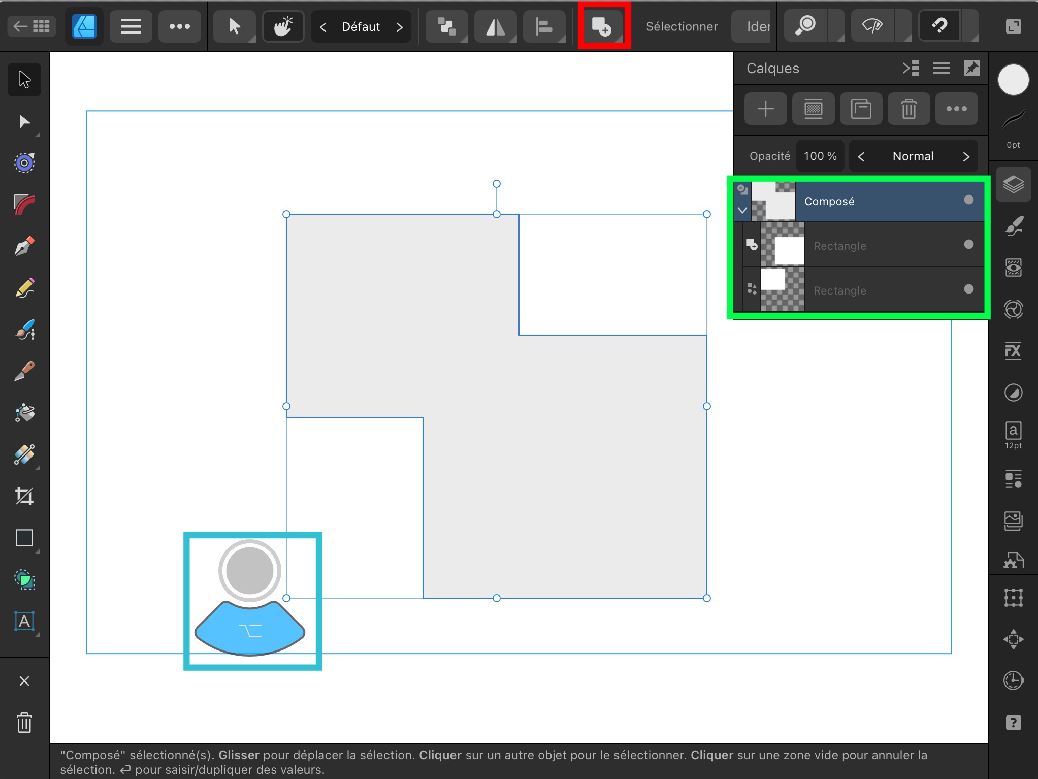The width and height of the screenshot is (1038, 779).
Task: Toggle touch gesture mode icon
Action: [x=283, y=26]
